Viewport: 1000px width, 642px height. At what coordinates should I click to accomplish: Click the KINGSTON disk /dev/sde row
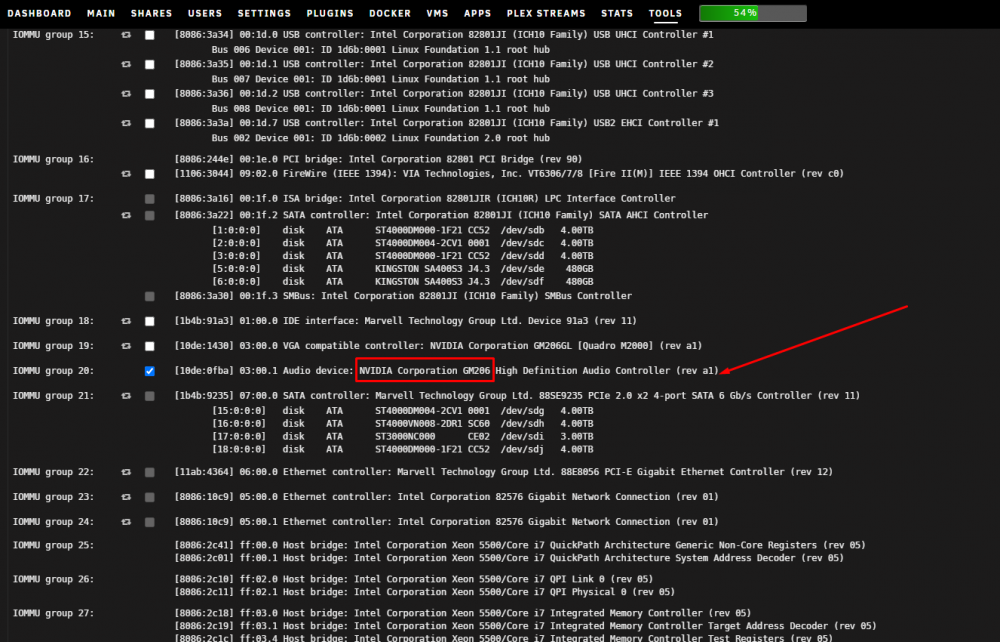(x=402, y=268)
